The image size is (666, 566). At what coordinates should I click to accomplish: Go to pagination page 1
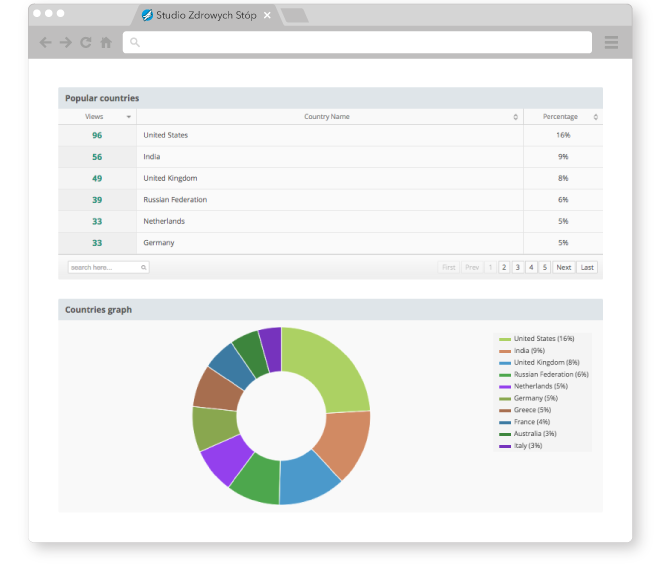pyautogui.click(x=491, y=267)
